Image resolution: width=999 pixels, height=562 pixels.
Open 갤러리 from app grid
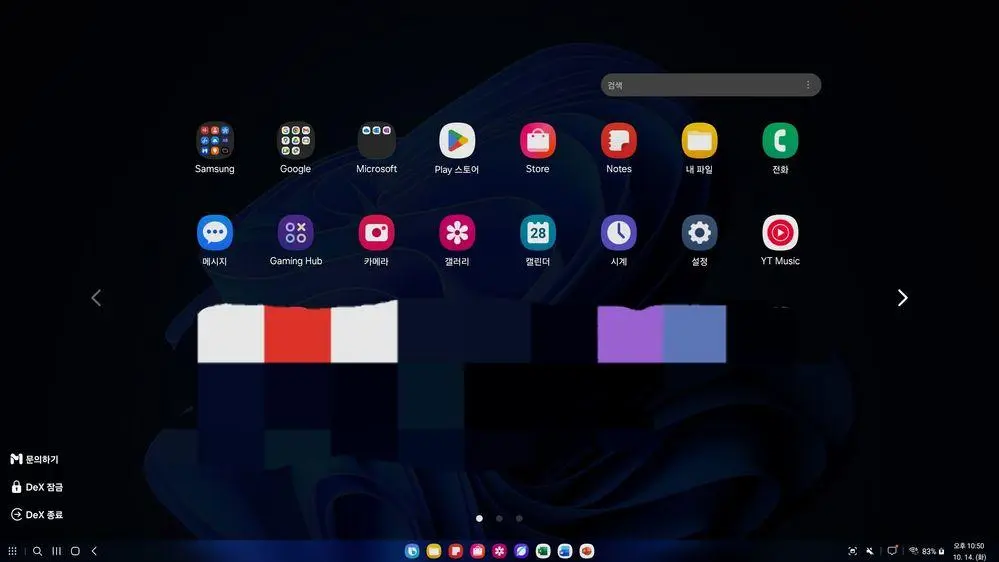point(457,233)
